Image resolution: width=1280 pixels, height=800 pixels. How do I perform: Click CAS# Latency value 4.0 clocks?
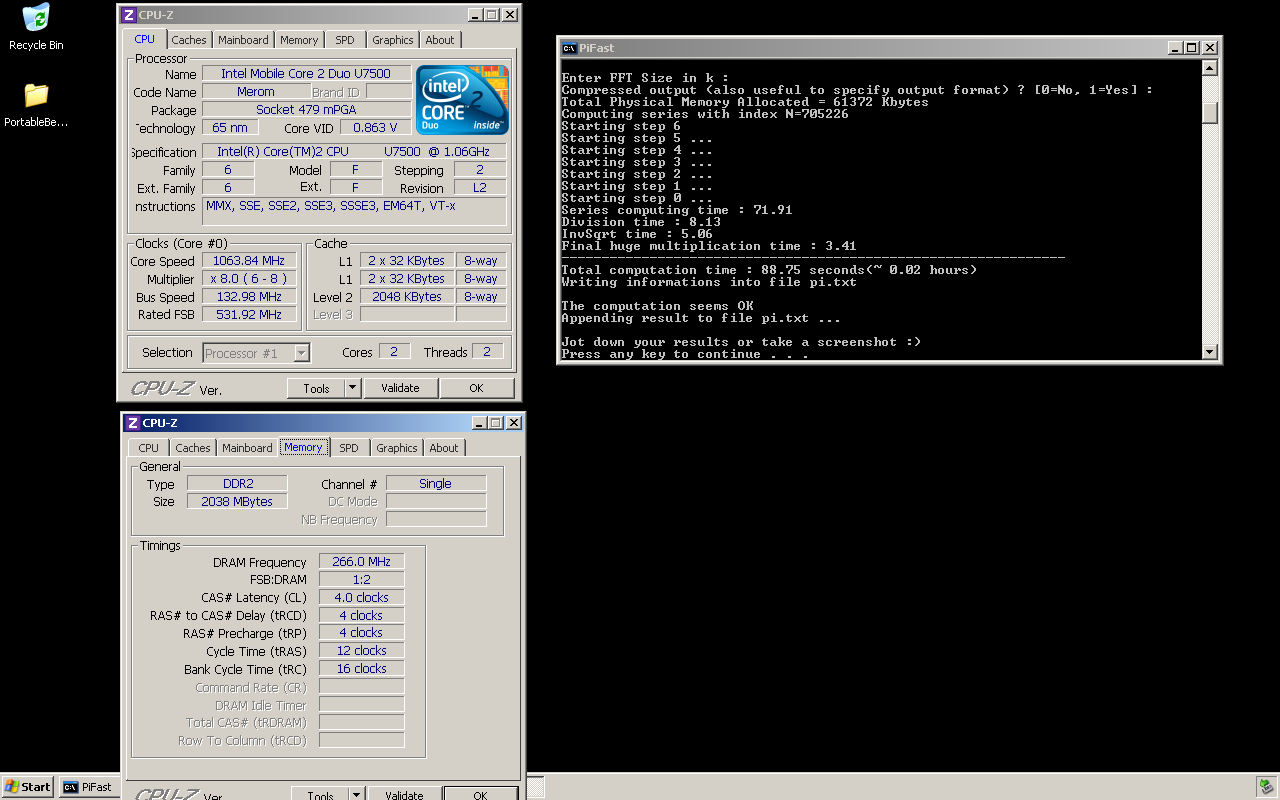[362, 598]
